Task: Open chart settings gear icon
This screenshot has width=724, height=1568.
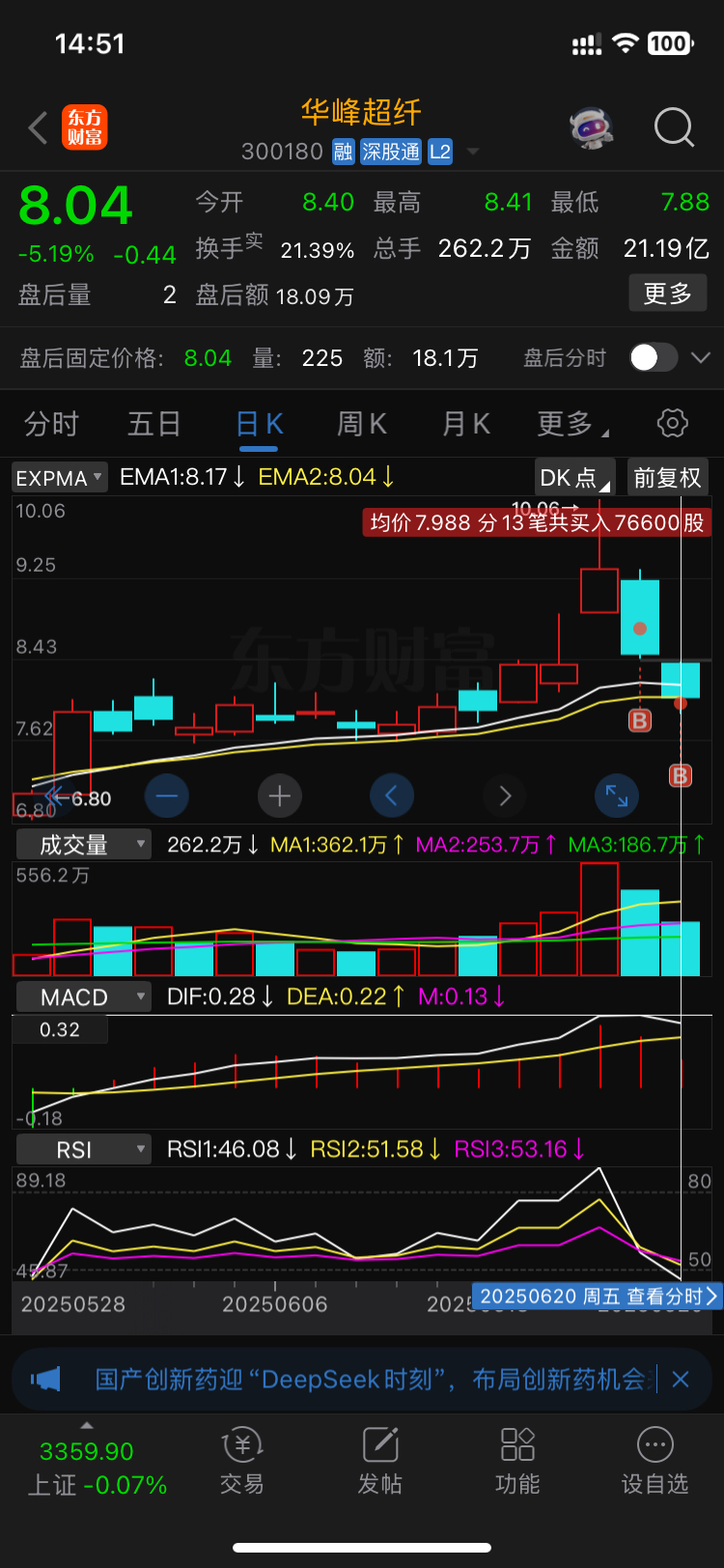Action: point(673,423)
